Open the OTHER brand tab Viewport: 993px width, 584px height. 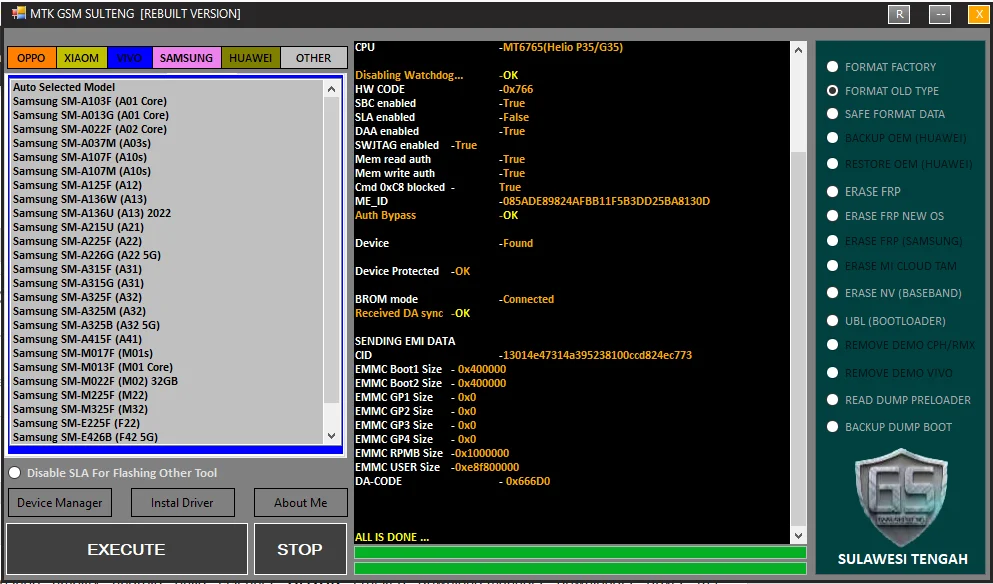[x=313, y=58]
